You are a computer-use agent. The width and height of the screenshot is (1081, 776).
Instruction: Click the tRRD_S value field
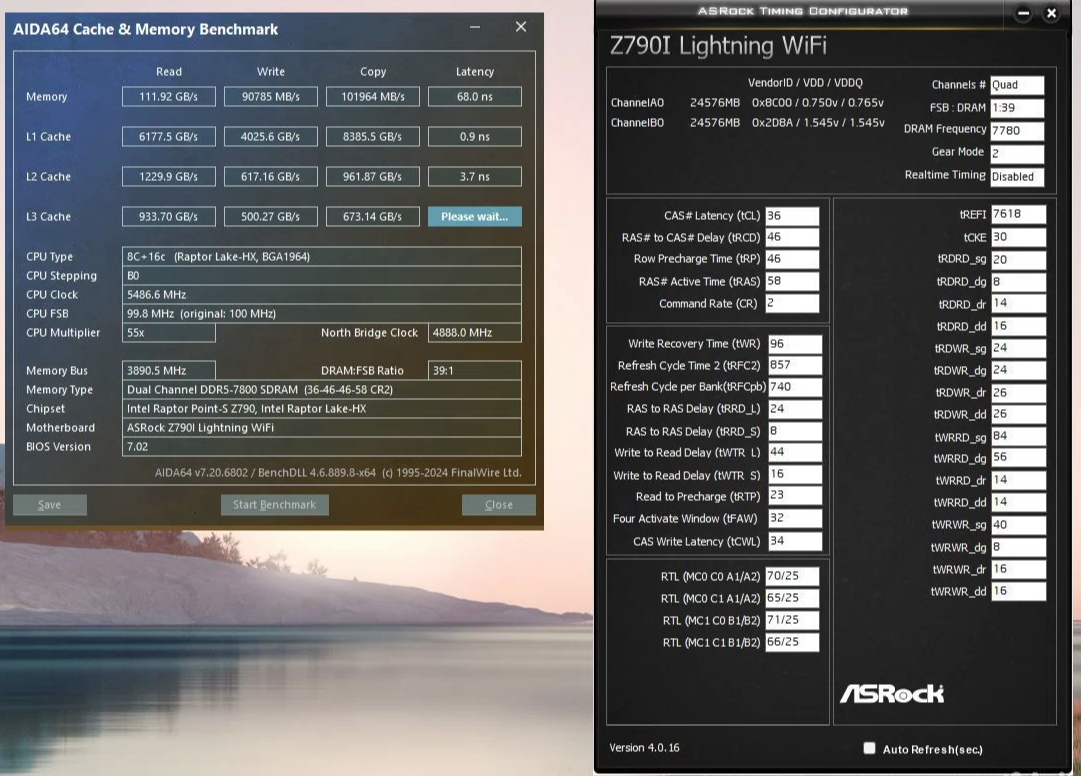[795, 431]
